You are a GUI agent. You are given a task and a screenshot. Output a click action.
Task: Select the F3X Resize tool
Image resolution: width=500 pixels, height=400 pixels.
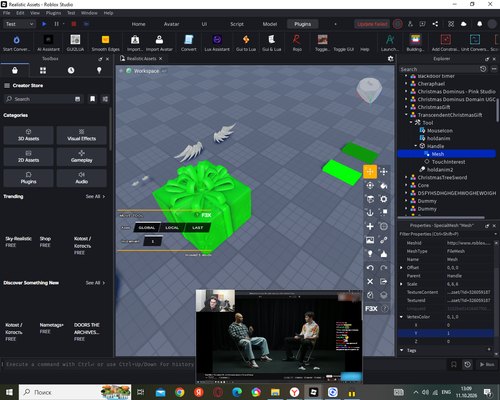click(384, 172)
